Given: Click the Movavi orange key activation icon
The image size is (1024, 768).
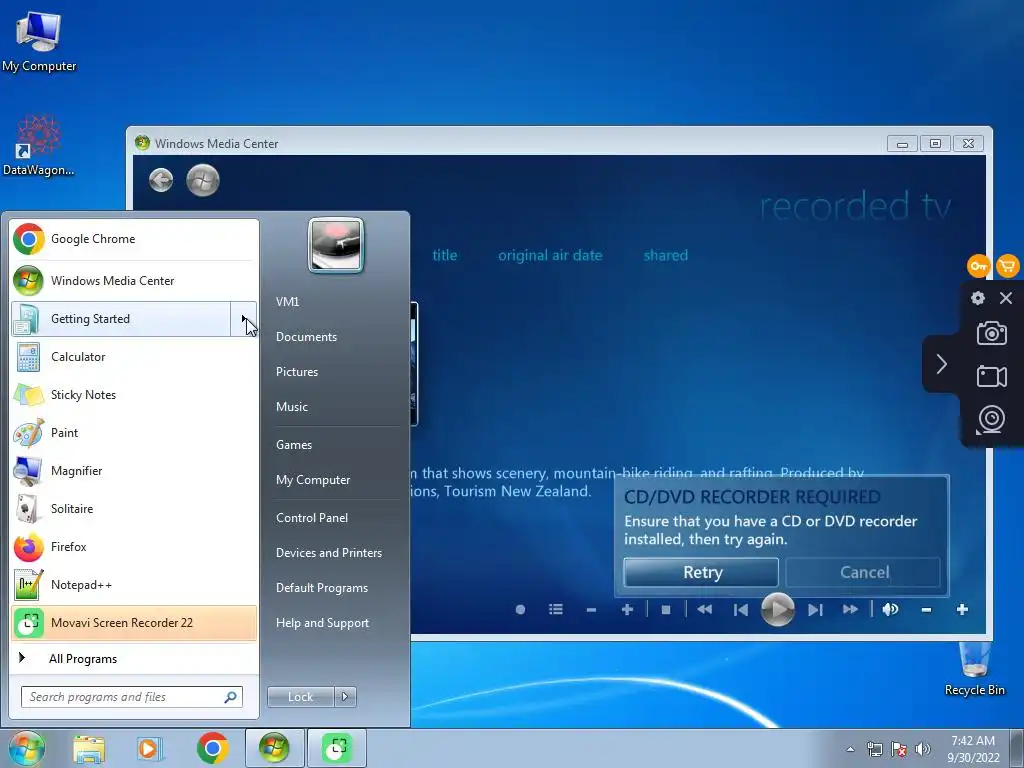Looking at the screenshot, I should pyautogui.click(x=978, y=266).
